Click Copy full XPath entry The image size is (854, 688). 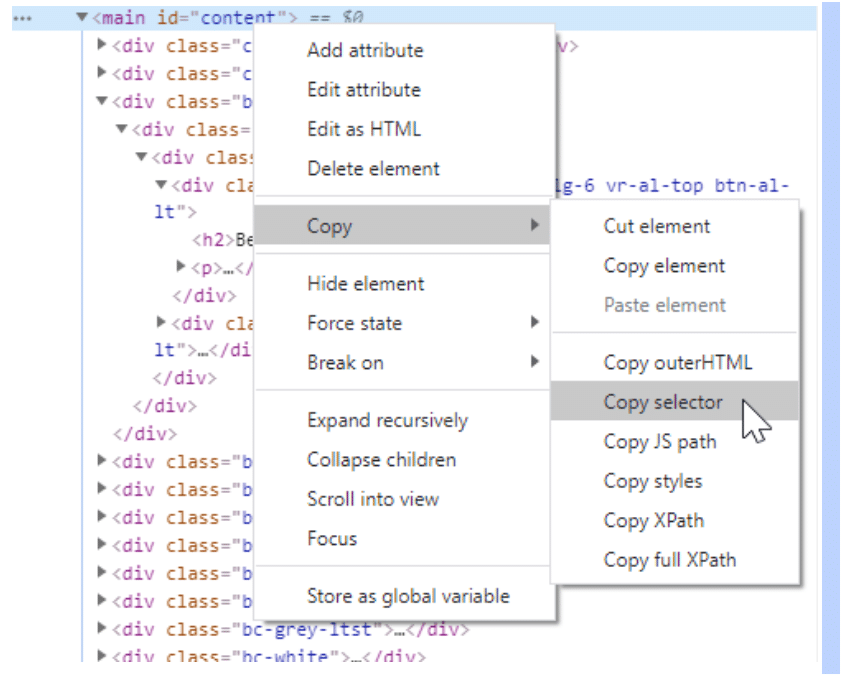click(x=669, y=560)
